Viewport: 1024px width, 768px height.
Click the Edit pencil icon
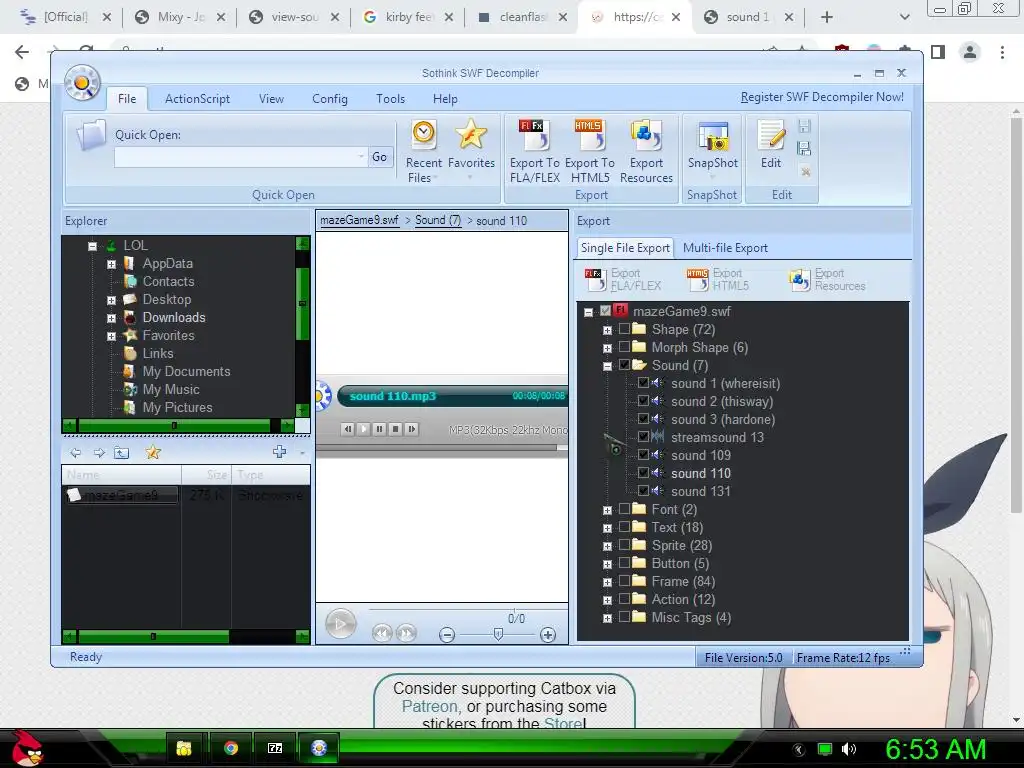click(771, 135)
